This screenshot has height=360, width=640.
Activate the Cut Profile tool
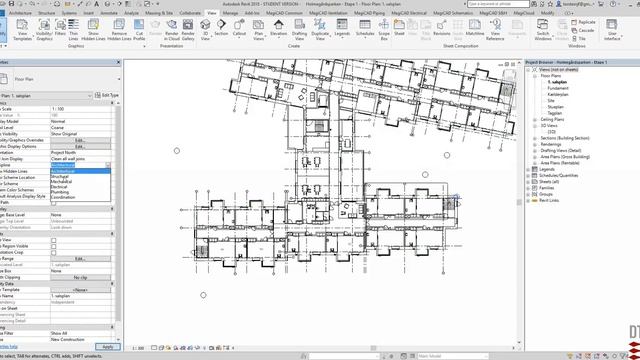[x=139, y=29]
